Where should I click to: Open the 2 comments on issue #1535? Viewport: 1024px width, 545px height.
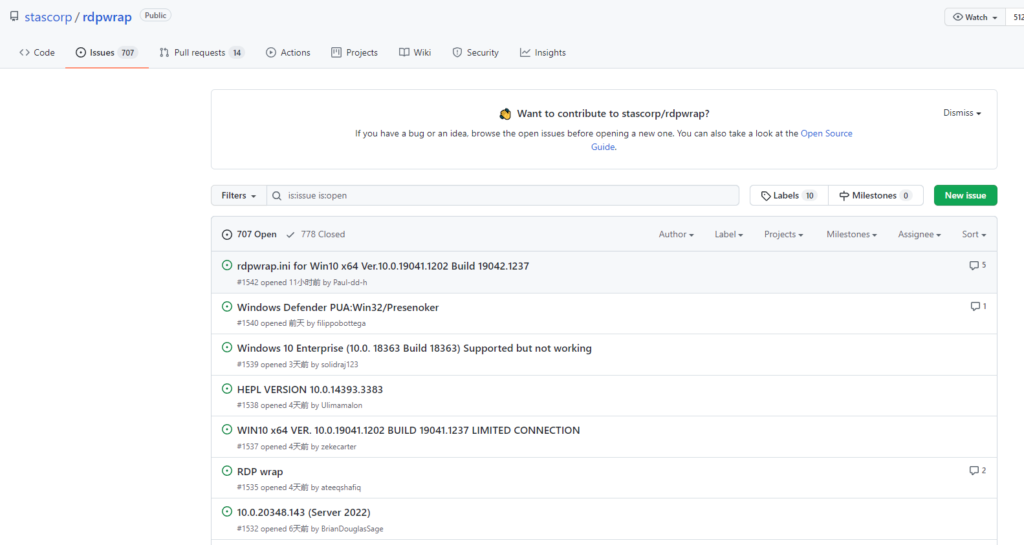(x=978, y=471)
